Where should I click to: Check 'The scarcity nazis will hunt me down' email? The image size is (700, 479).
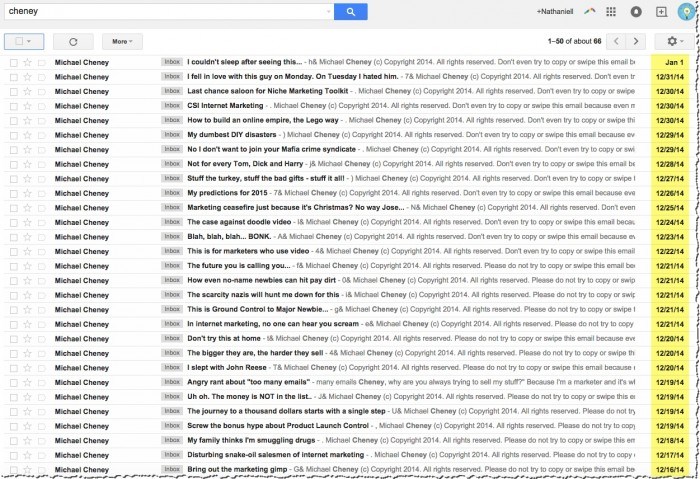click(14, 295)
